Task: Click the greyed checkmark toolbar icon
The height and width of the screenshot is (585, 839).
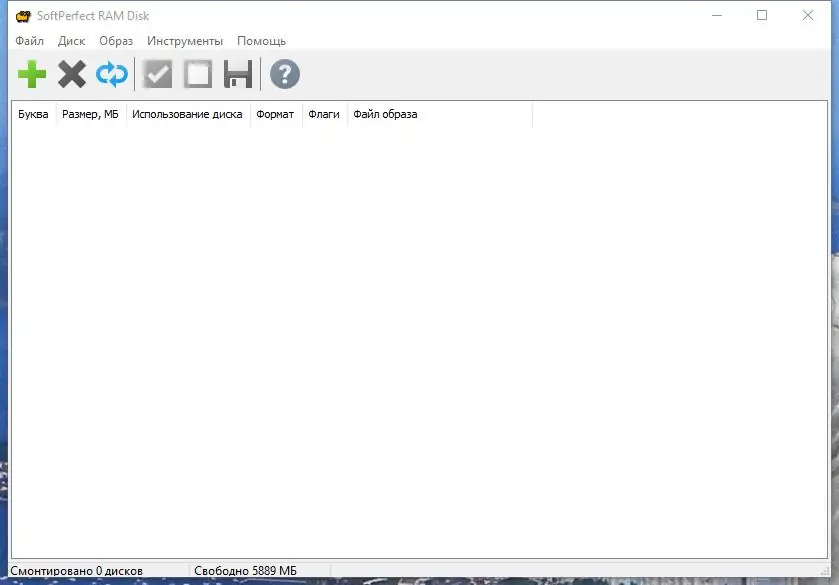Action: 157,74
